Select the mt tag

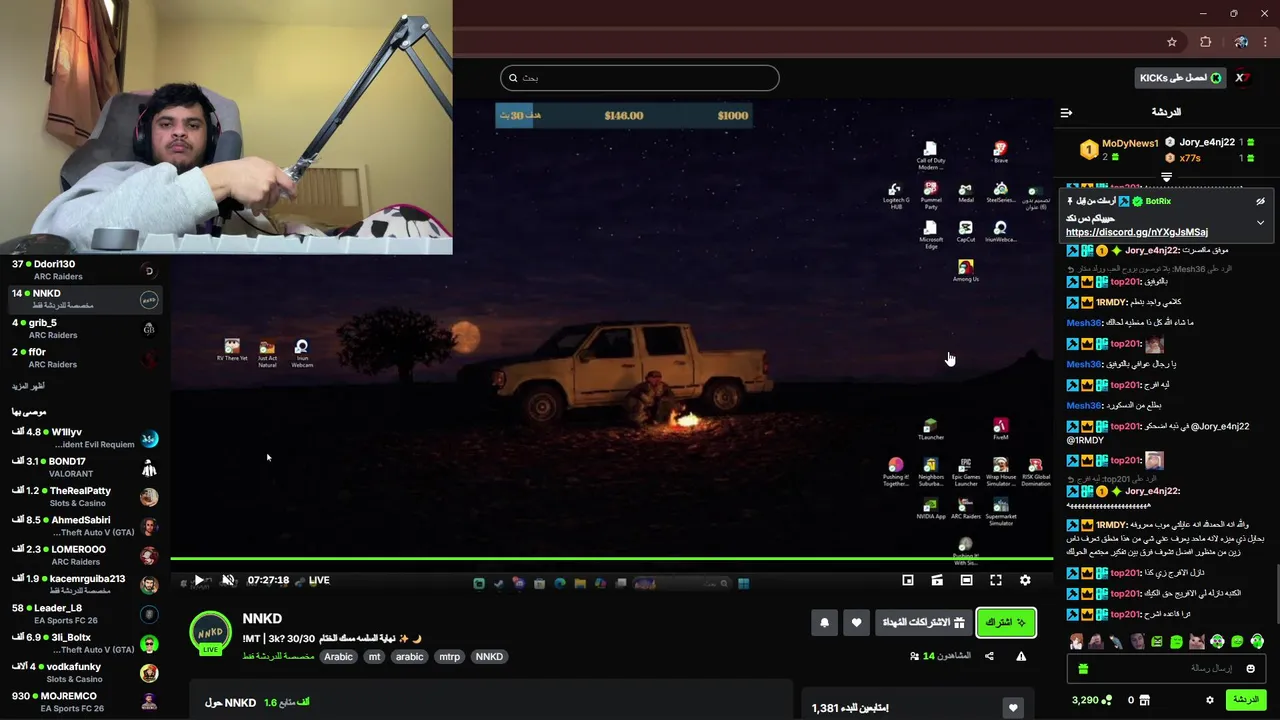tap(374, 656)
